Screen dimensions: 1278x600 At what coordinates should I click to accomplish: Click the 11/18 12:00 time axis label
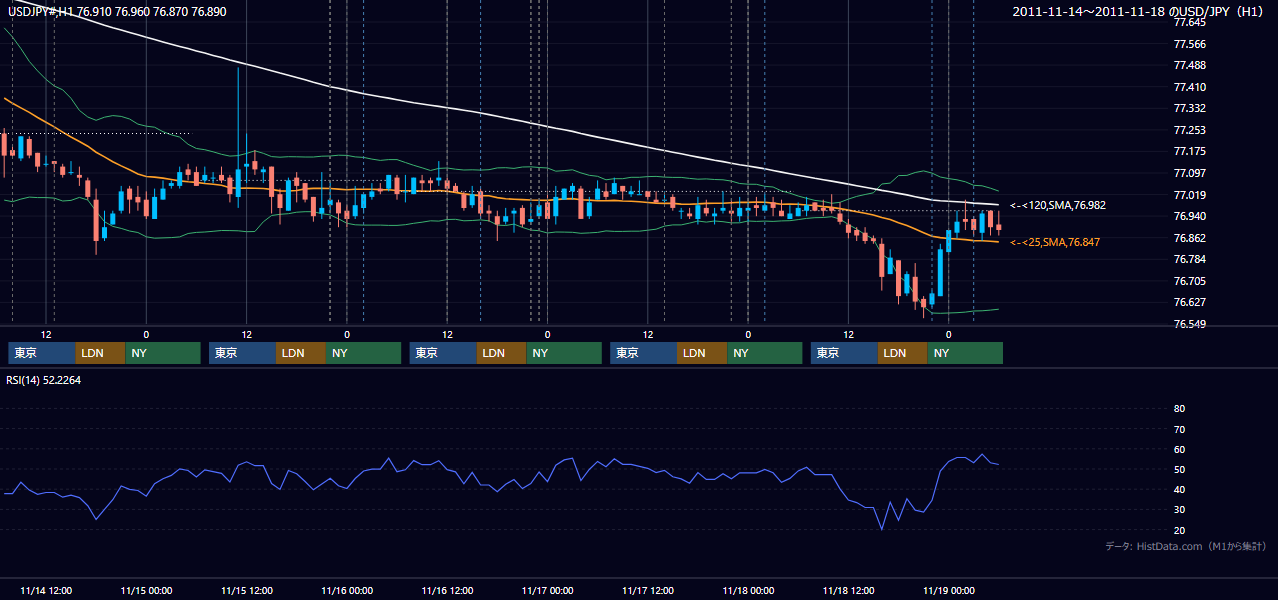coord(849,590)
